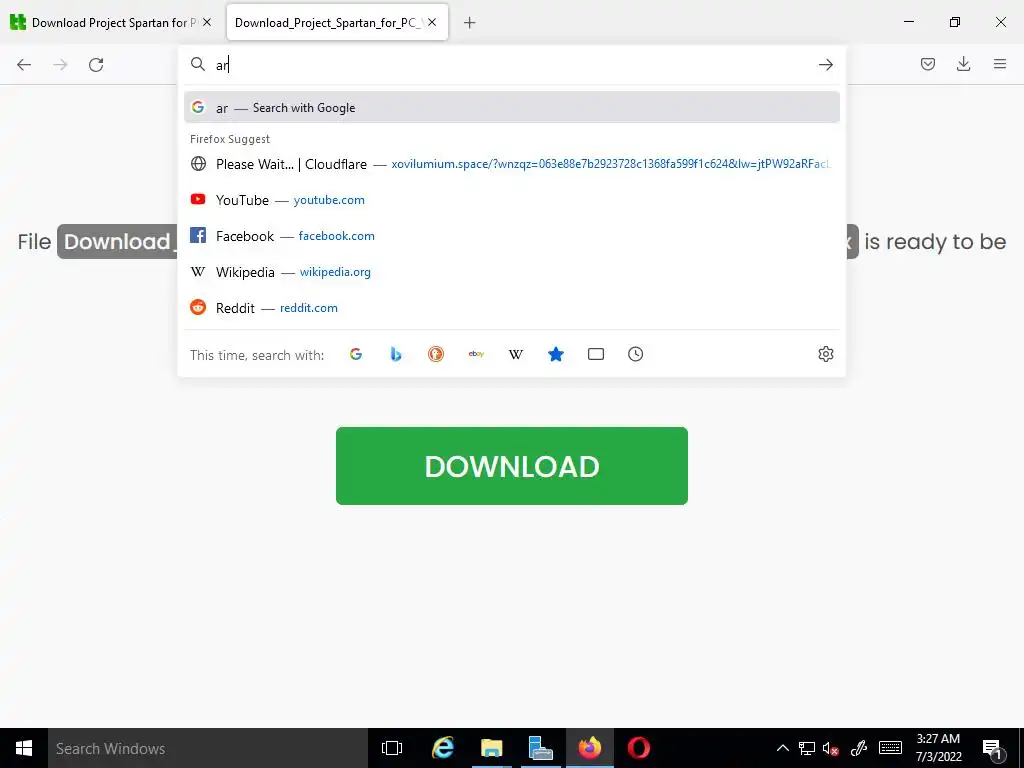
Task: Select the YouTube suggestion
Action: (x=512, y=200)
